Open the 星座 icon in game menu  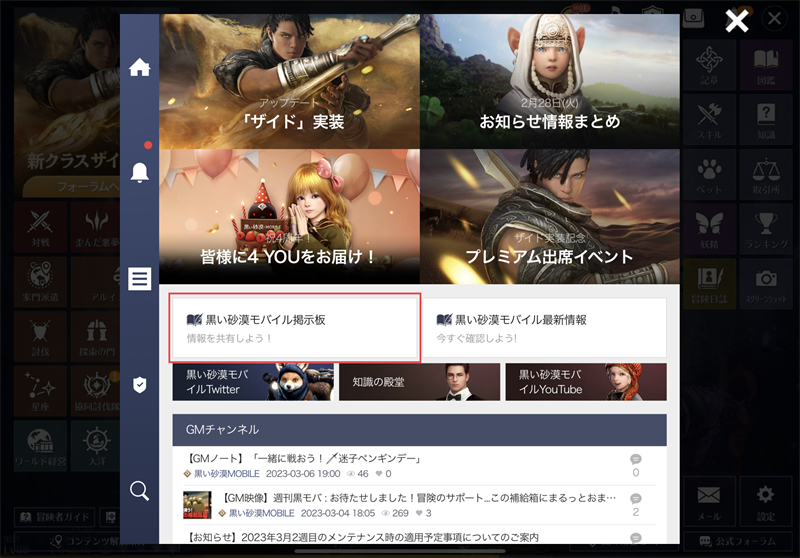point(40,391)
